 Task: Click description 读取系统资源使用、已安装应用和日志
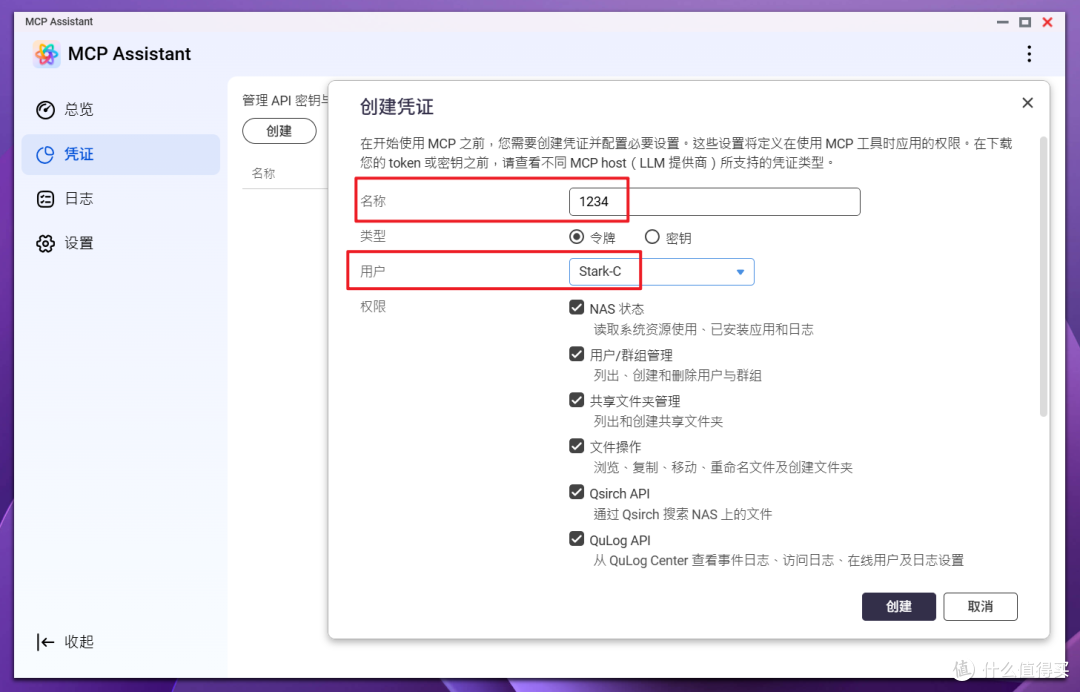point(703,330)
